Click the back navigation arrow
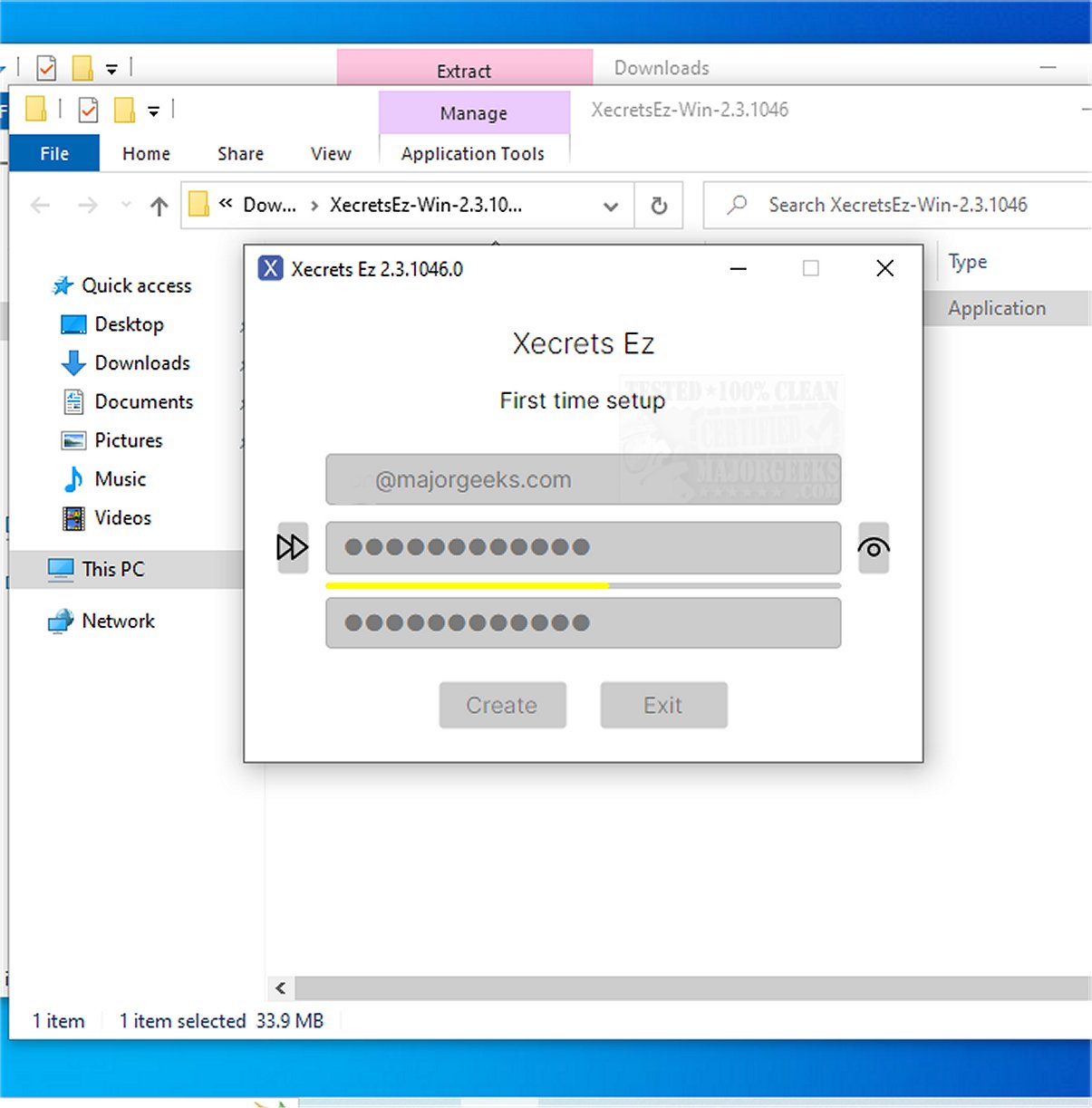 click(40, 205)
